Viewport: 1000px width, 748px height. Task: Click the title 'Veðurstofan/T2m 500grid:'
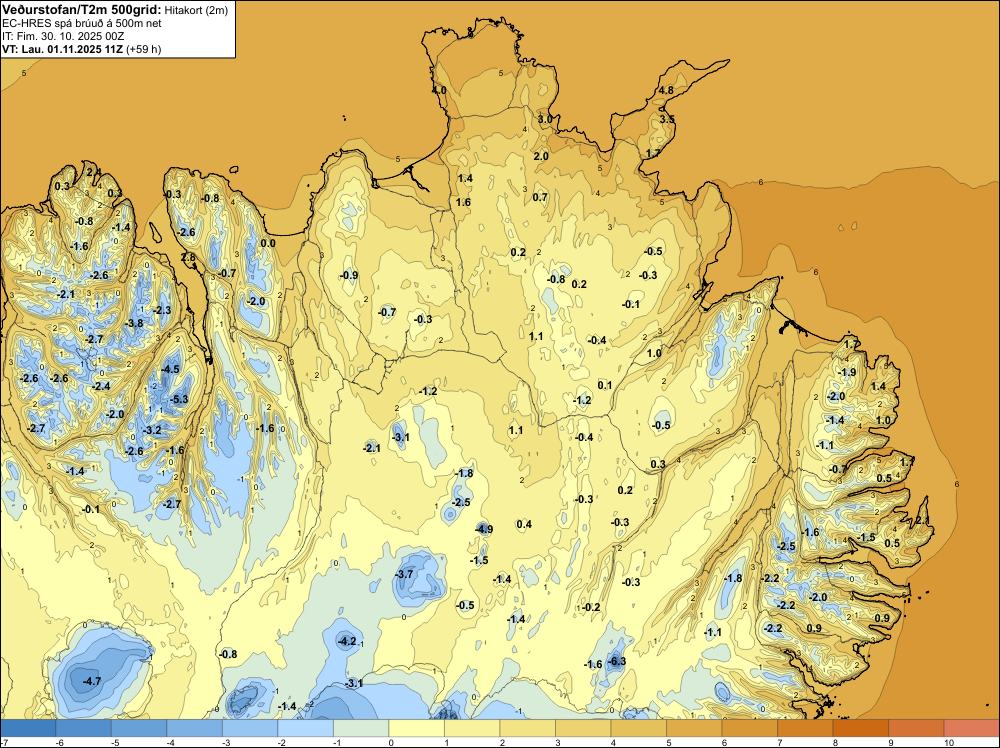tap(82, 10)
